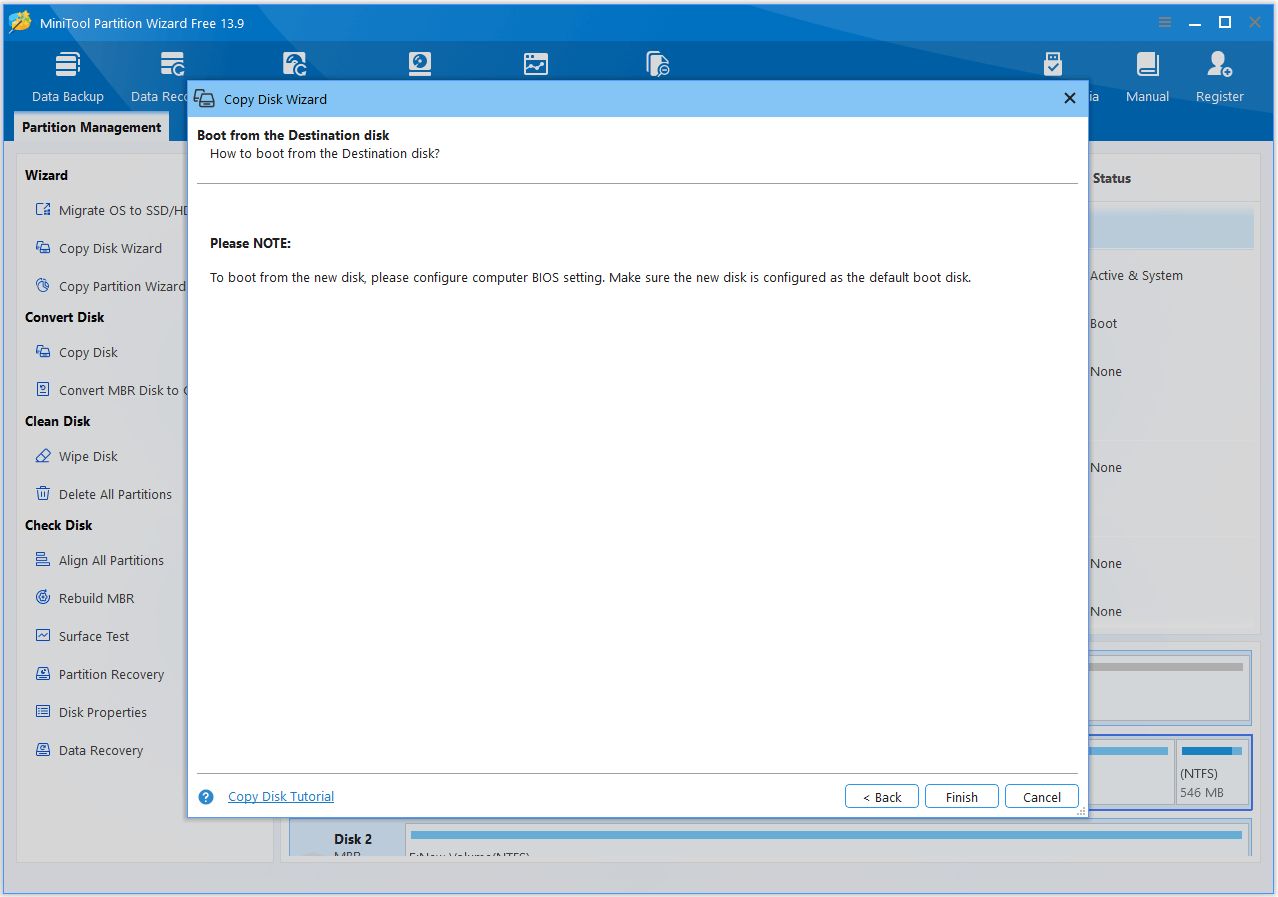Open the Data Recovery toolbar icon
This screenshot has height=897, width=1278.
pos(172,65)
